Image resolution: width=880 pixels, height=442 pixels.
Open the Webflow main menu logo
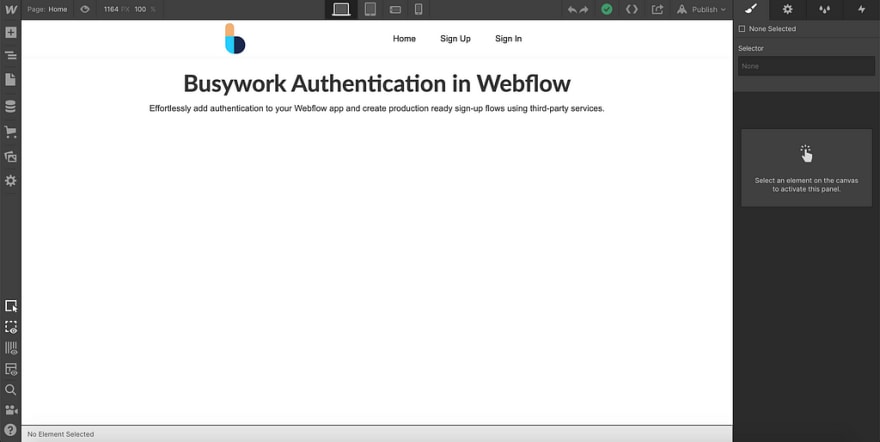point(11,10)
